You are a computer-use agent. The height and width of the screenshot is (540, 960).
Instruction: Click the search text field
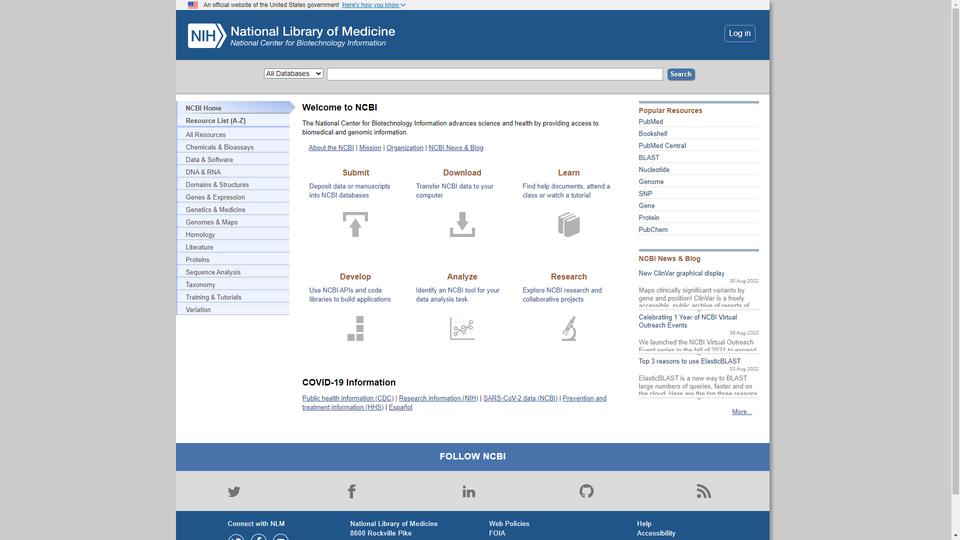point(495,74)
